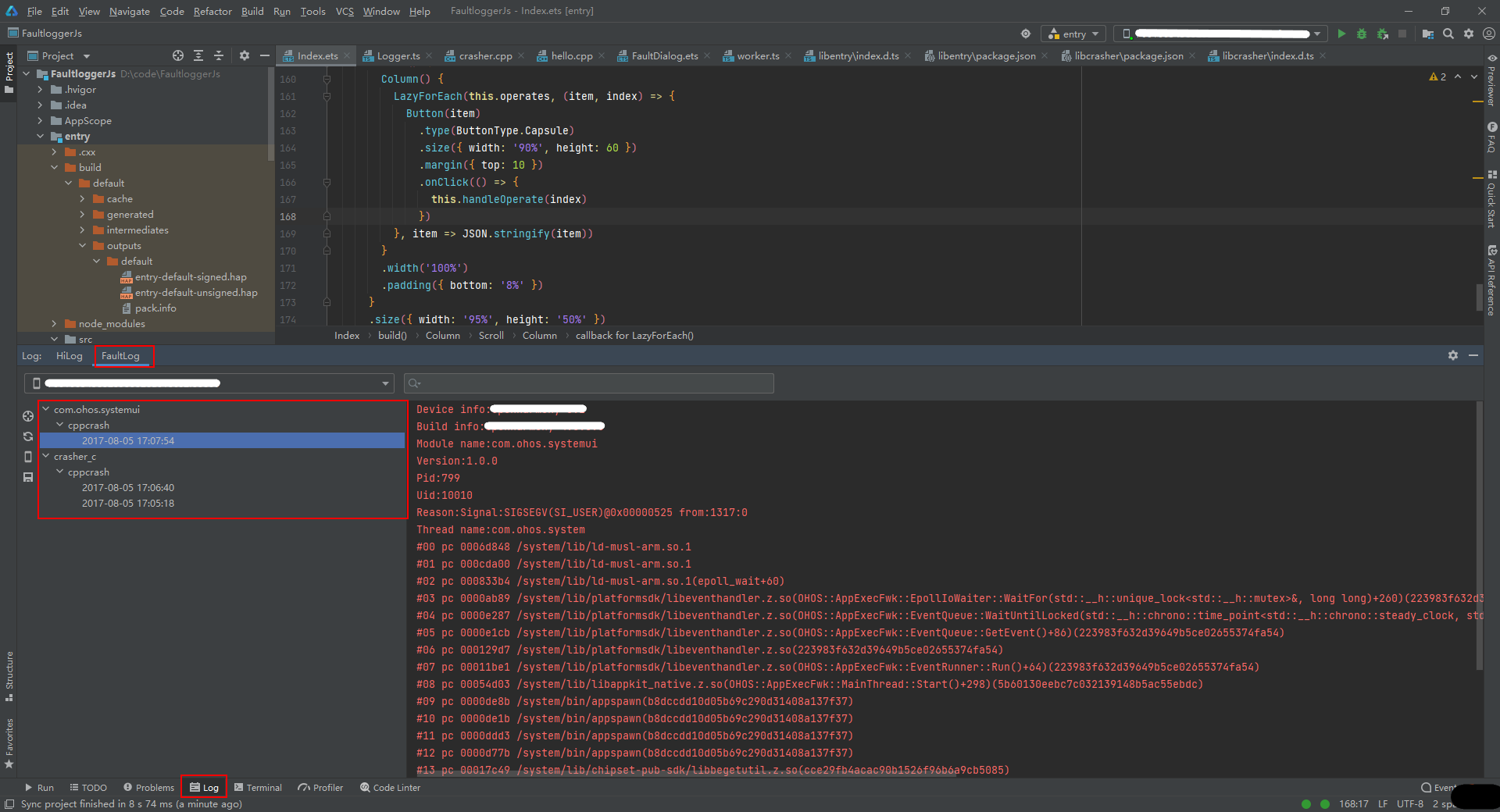Screen dimensions: 1500x812
Task: Click the refresh icon in FaultLog panel
Action: [x=28, y=436]
